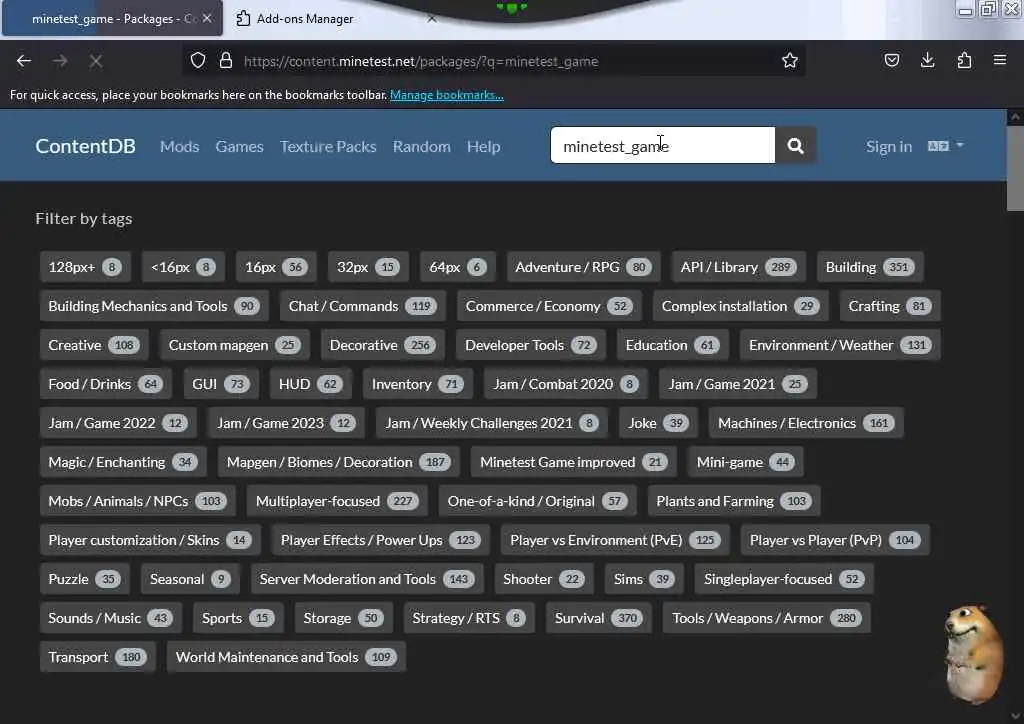Choose the Custom mapgen tag
This screenshot has height=724, width=1024.
(234, 345)
